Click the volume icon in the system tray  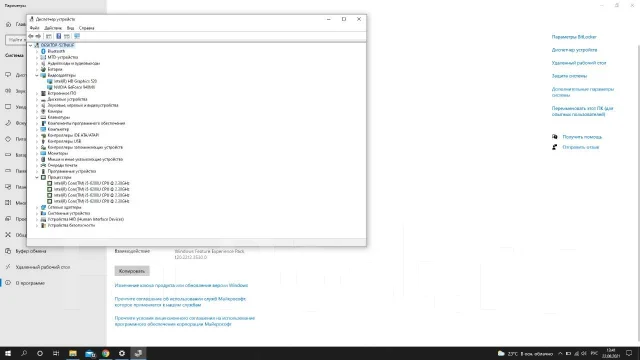(584, 353)
